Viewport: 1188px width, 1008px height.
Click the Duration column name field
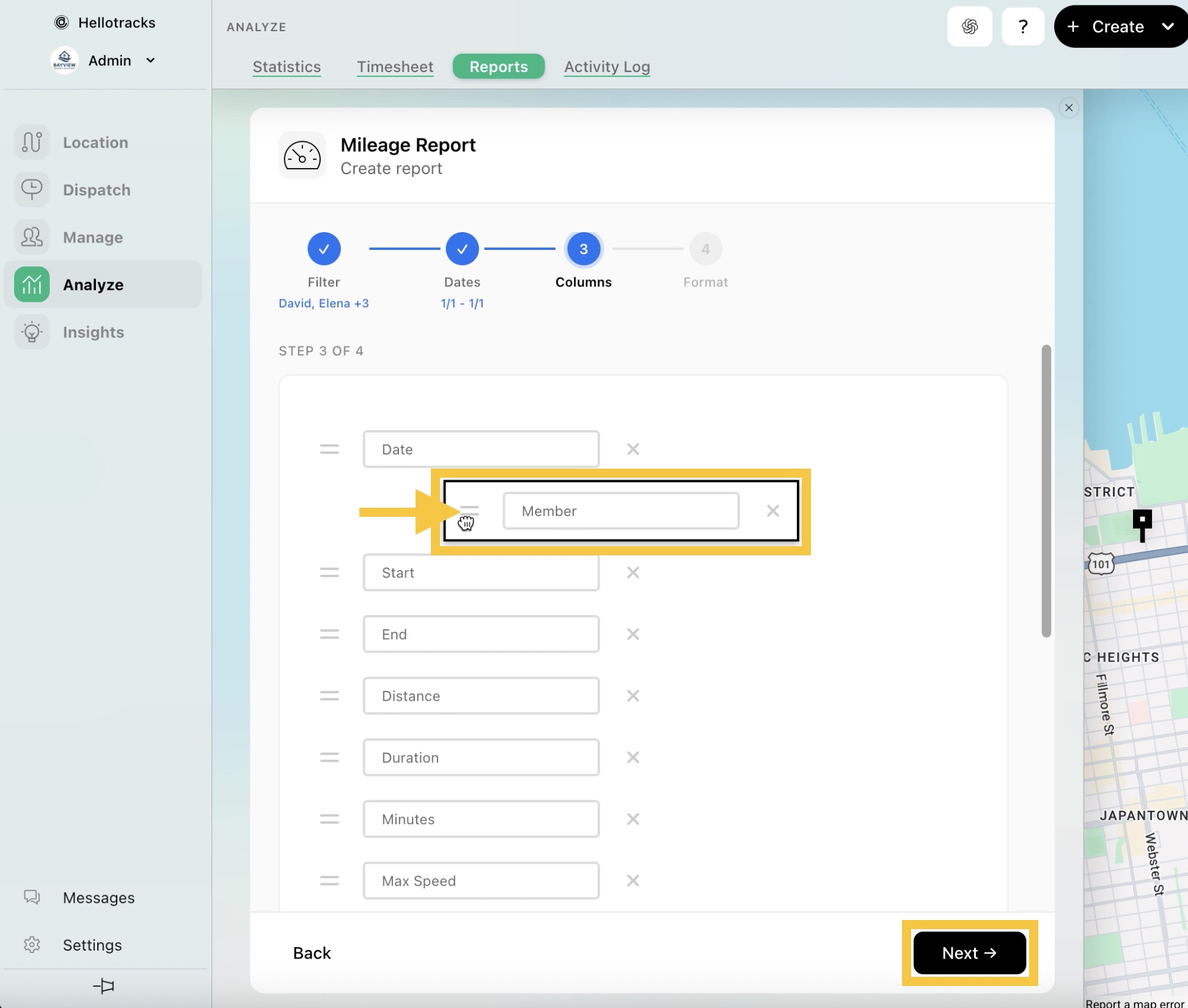tap(481, 758)
